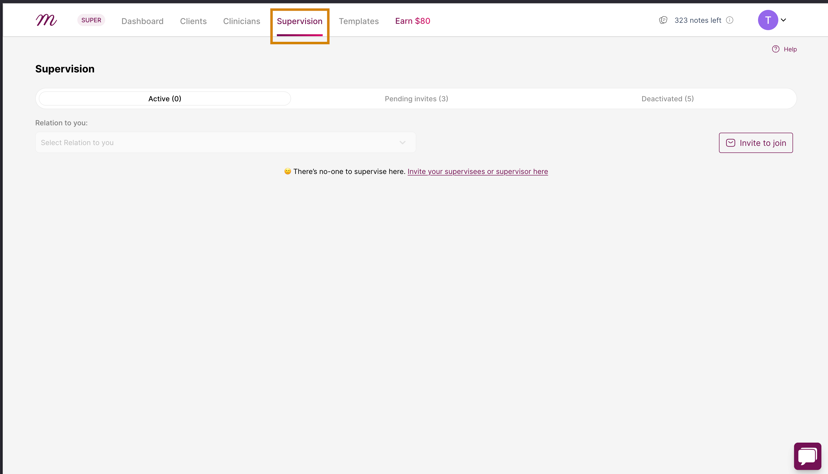
Task: Switch to the Active (0) tab
Action: (x=165, y=99)
